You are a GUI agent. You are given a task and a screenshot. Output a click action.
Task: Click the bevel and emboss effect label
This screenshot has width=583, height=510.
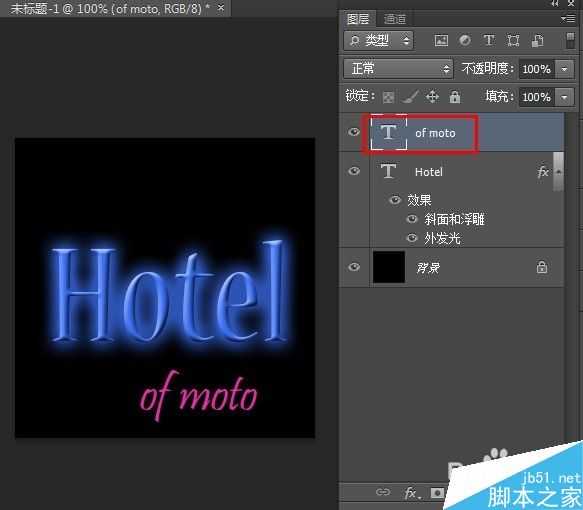point(454,219)
